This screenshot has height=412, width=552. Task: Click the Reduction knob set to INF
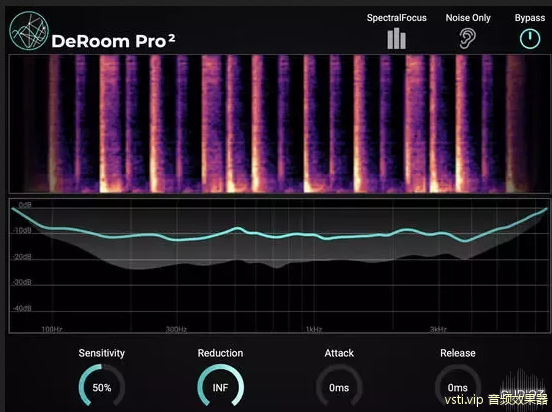point(220,386)
